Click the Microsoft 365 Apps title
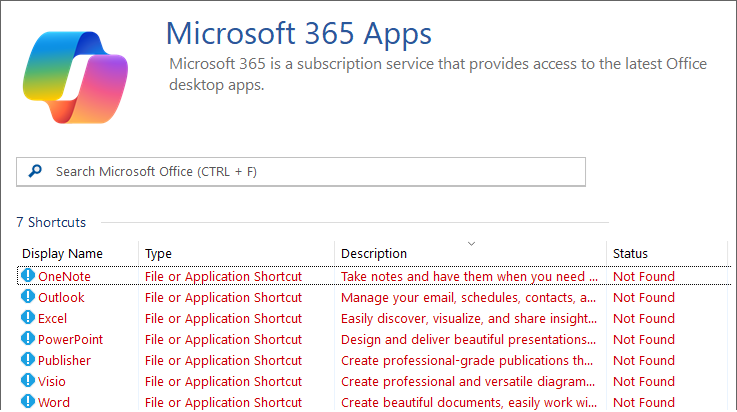 298,34
